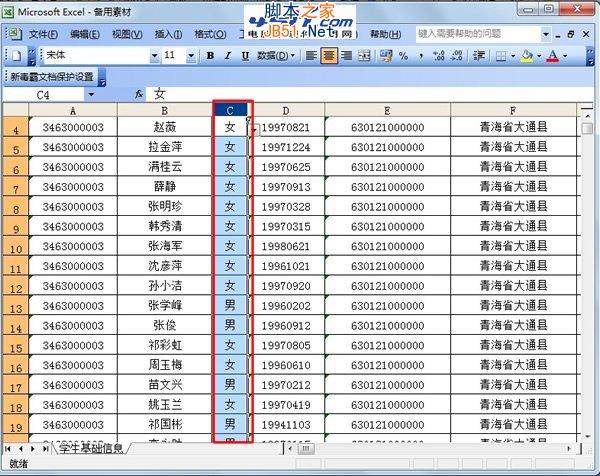The width and height of the screenshot is (600, 476).
Task: Align cell text left
Action: [x=311, y=56]
